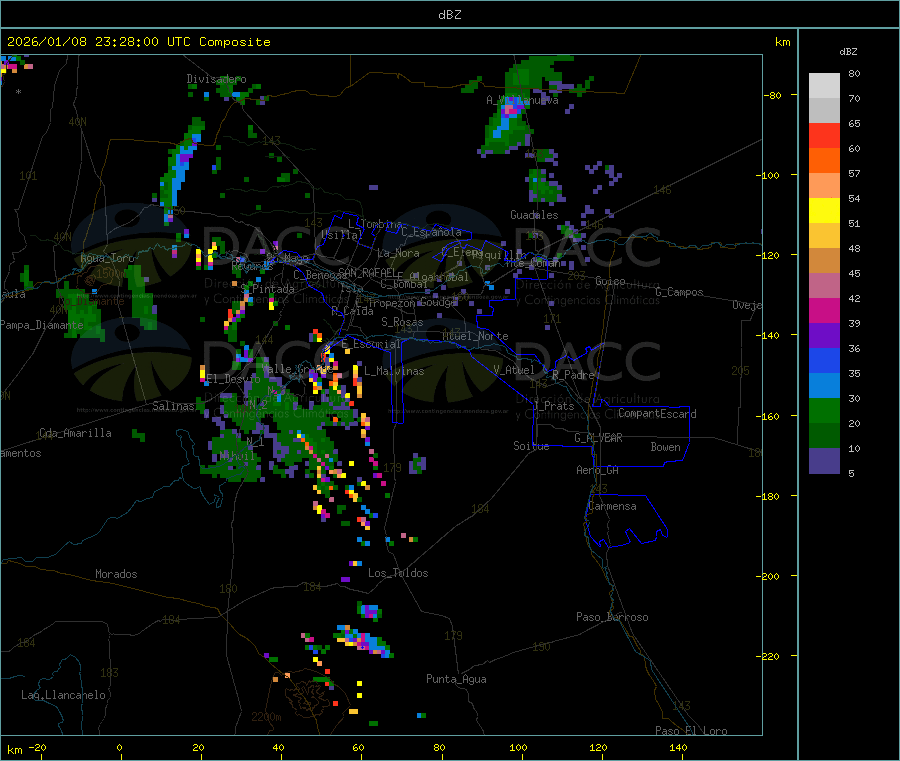The image size is (900, 761).
Task: Click the white 80 dBZ legend swatch
Action: point(824,86)
